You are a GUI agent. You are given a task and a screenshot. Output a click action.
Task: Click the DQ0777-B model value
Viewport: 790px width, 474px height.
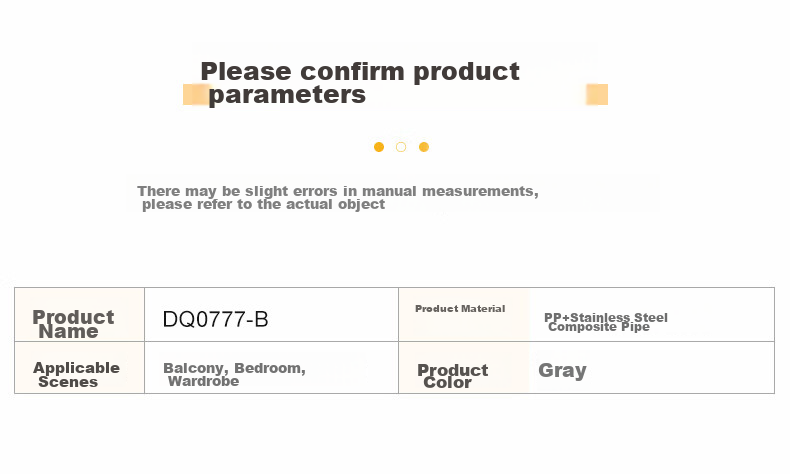pos(215,319)
